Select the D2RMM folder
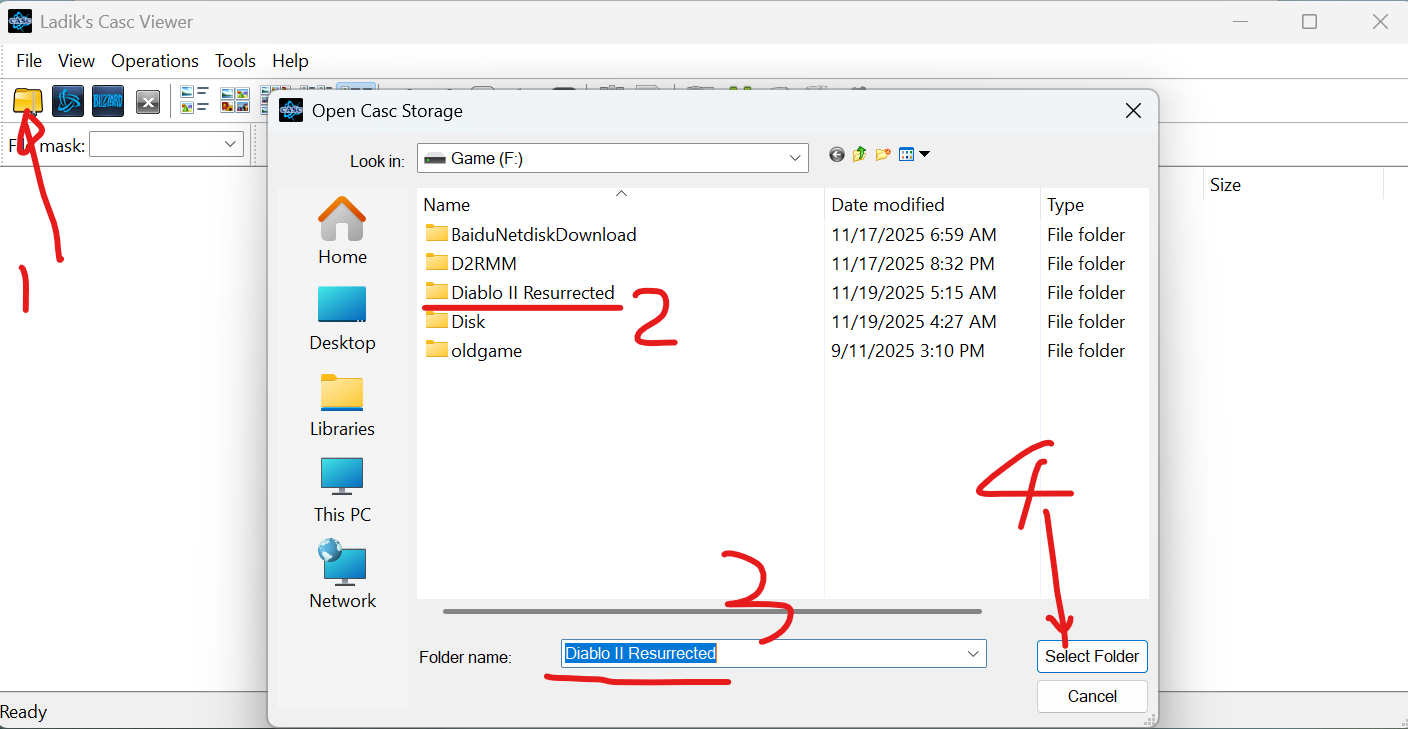 pos(471,264)
